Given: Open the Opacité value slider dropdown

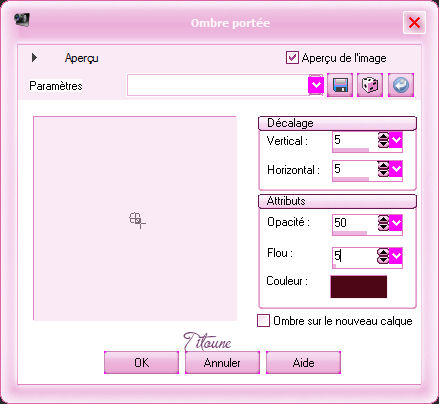Looking at the screenshot, I should pyautogui.click(x=396, y=223).
